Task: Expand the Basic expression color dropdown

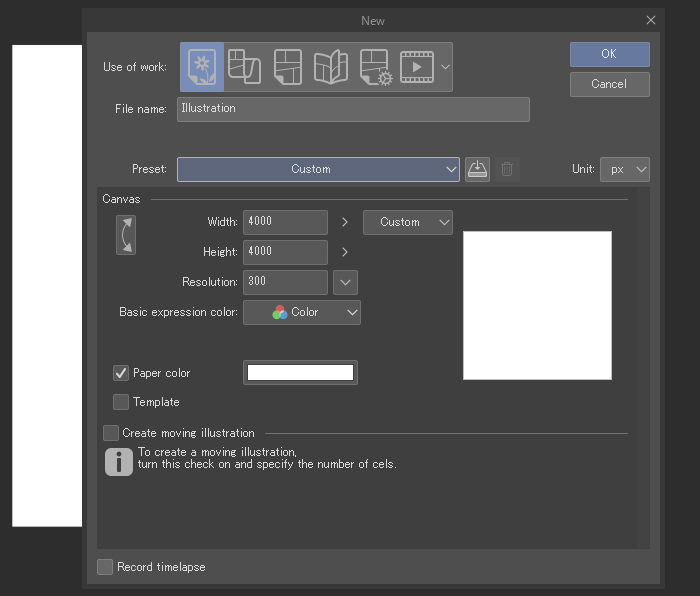Action: (302, 312)
